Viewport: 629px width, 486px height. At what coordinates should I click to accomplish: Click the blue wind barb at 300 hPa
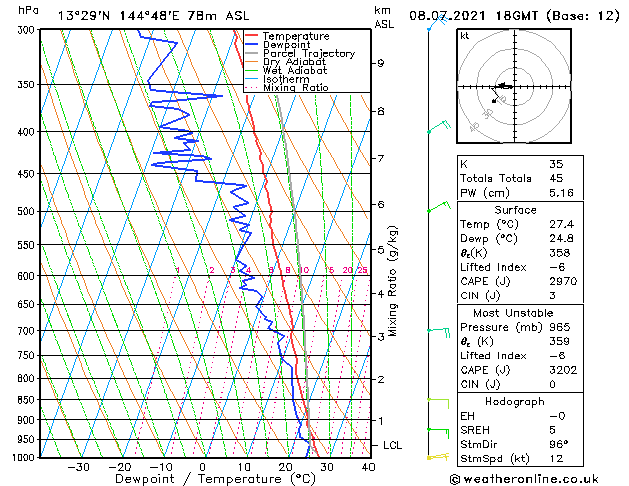pyautogui.click(x=437, y=22)
